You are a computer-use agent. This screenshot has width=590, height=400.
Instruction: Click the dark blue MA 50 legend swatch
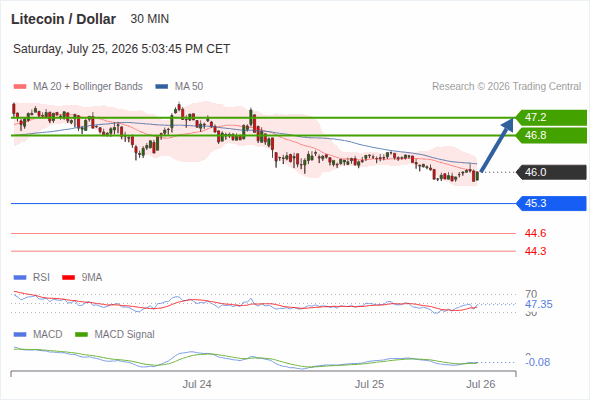tap(162, 87)
